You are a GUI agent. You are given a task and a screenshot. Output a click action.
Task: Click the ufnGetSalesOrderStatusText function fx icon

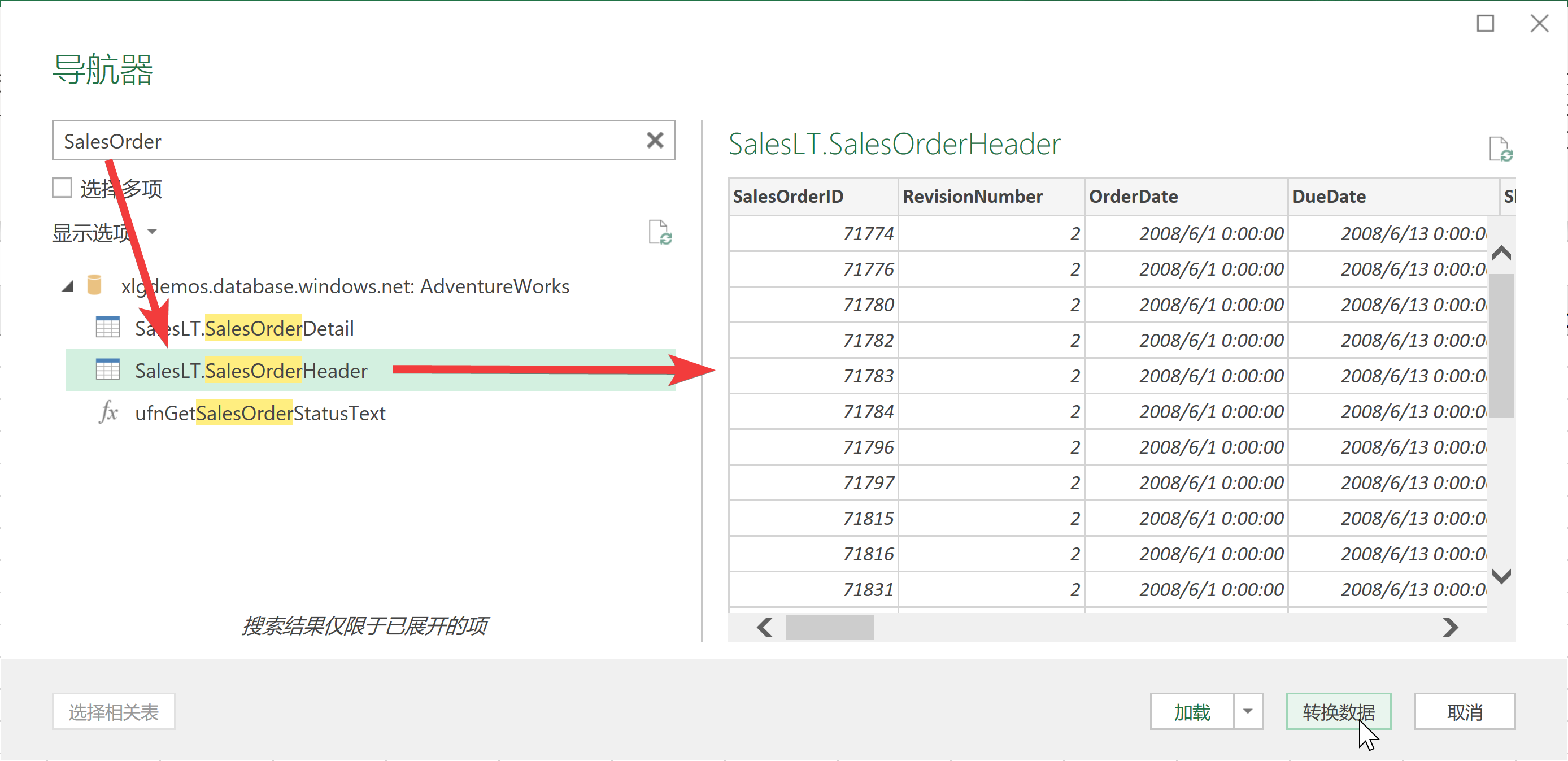(108, 412)
